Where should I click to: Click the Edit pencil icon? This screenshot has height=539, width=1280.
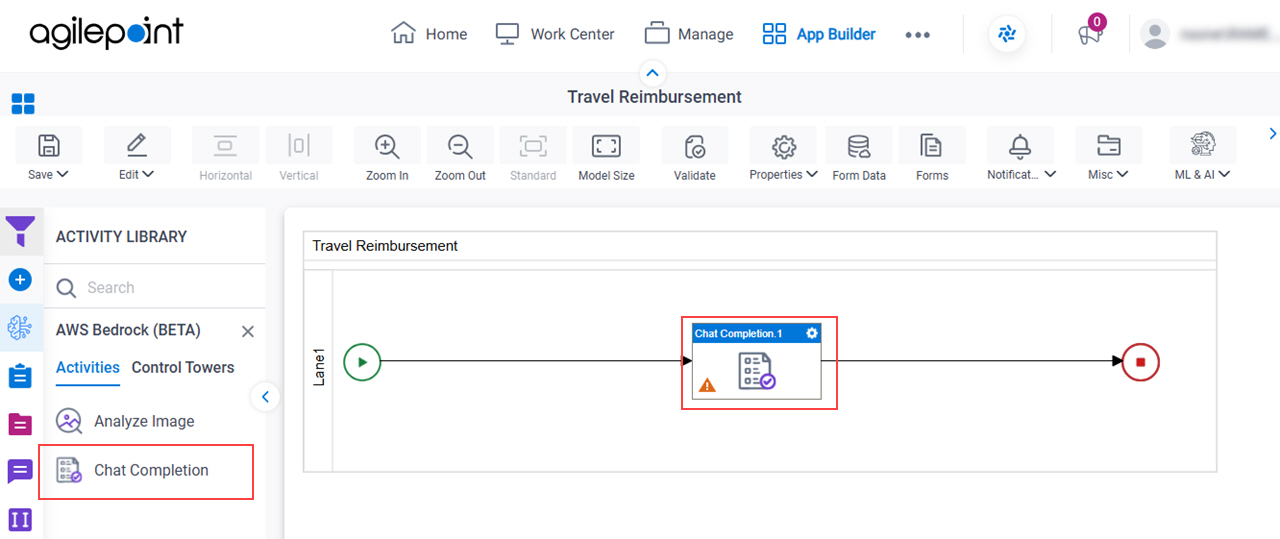coord(136,146)
